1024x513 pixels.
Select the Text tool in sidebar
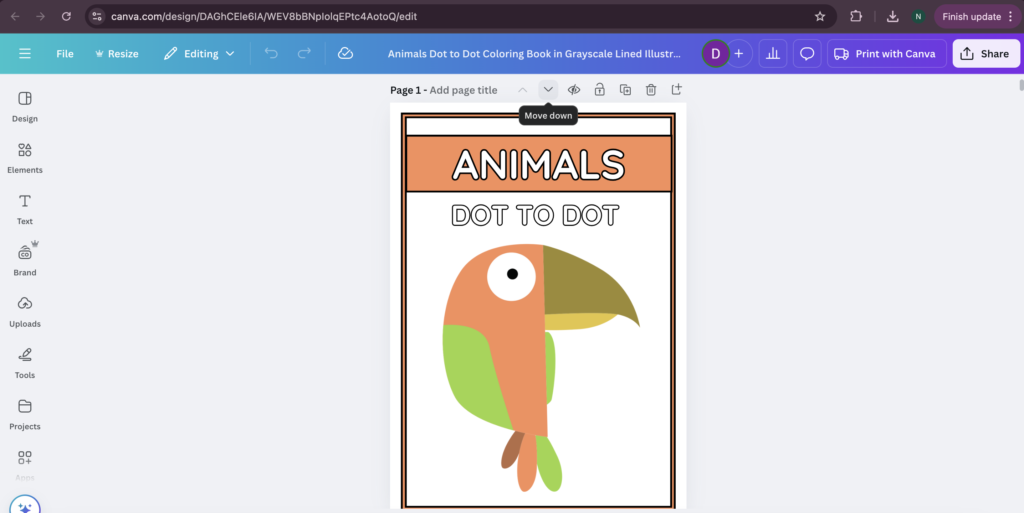pyautogui.click(x=25, y=208)
